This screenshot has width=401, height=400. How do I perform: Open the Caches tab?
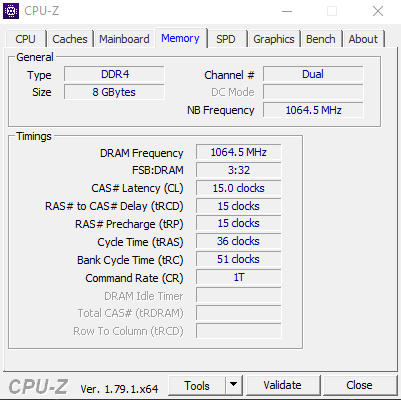pyautogui.click(x=70, y=39)
